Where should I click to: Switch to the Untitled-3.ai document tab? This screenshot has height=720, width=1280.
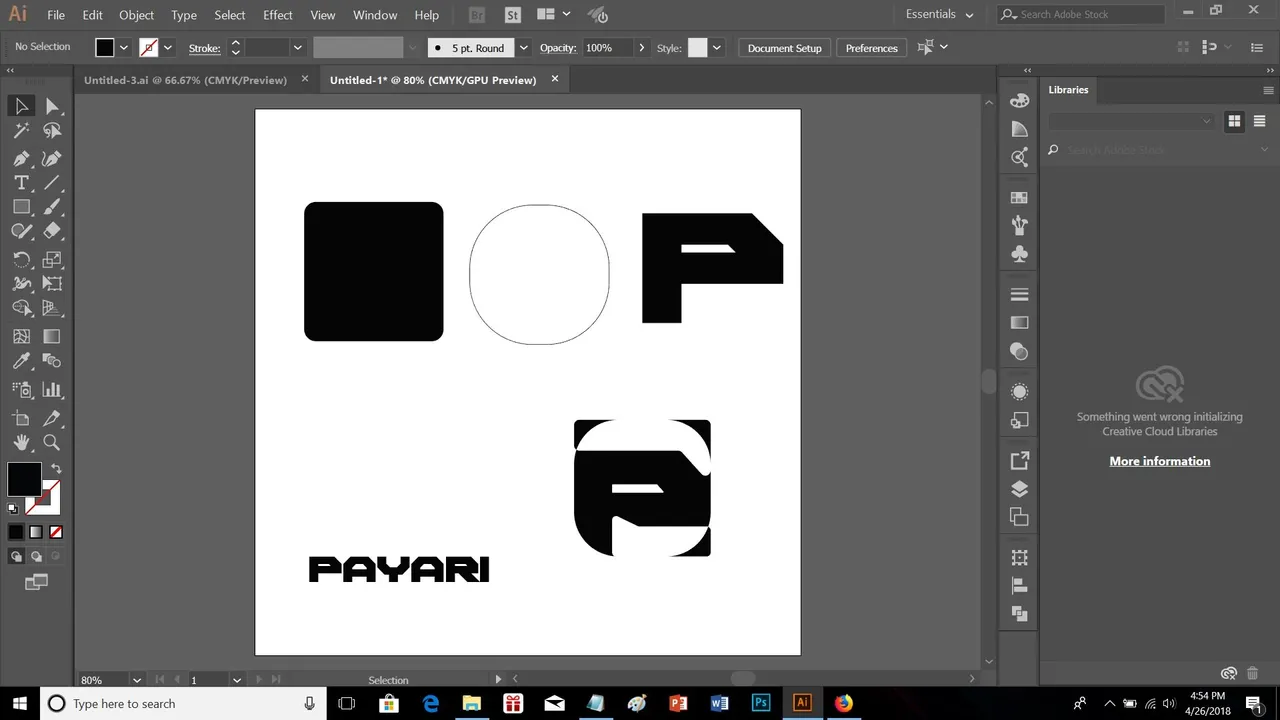pyautogui.click(x=185, y=80)
